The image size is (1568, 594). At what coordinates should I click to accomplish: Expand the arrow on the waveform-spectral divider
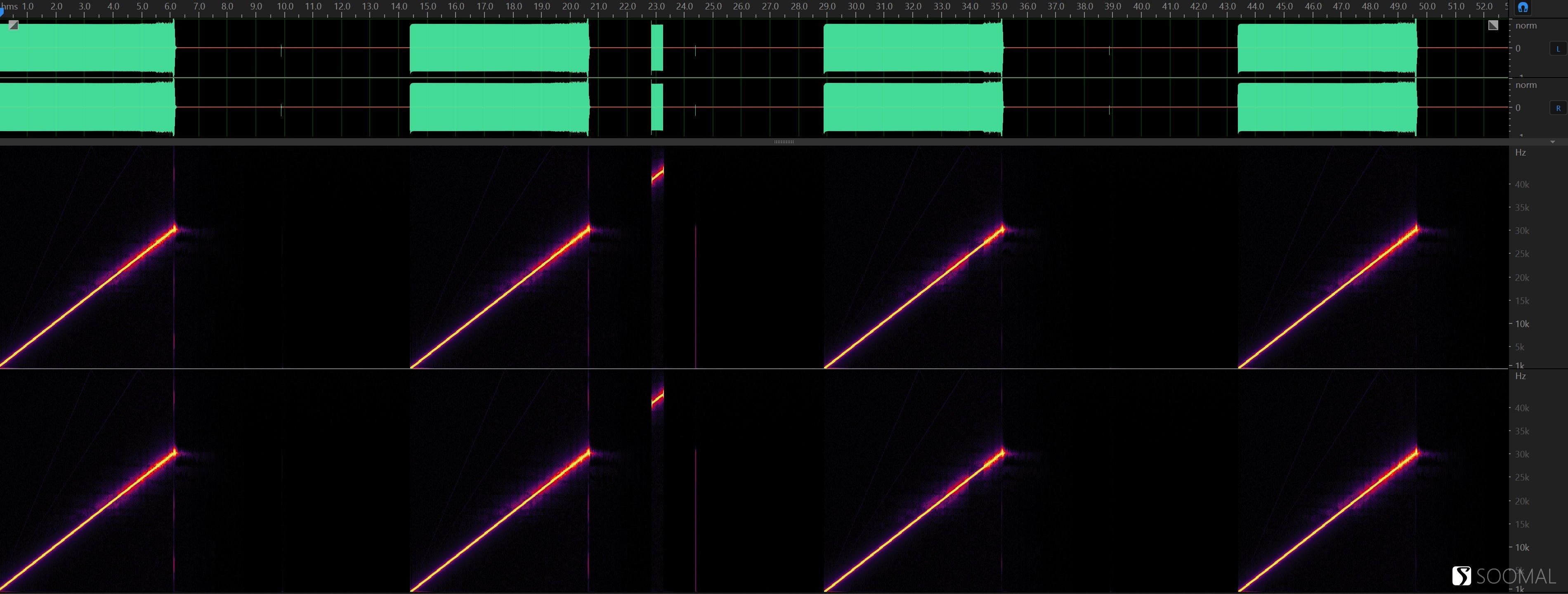[x=1553, y=142]
